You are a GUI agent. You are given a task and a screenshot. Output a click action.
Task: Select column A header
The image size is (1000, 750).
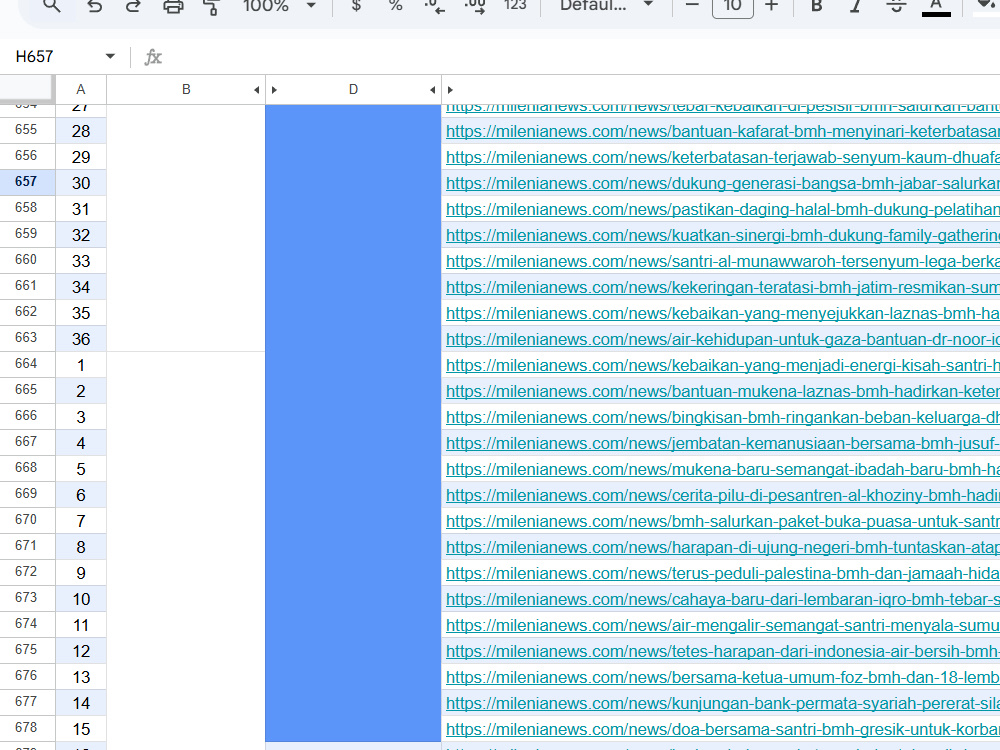point(80,89)
